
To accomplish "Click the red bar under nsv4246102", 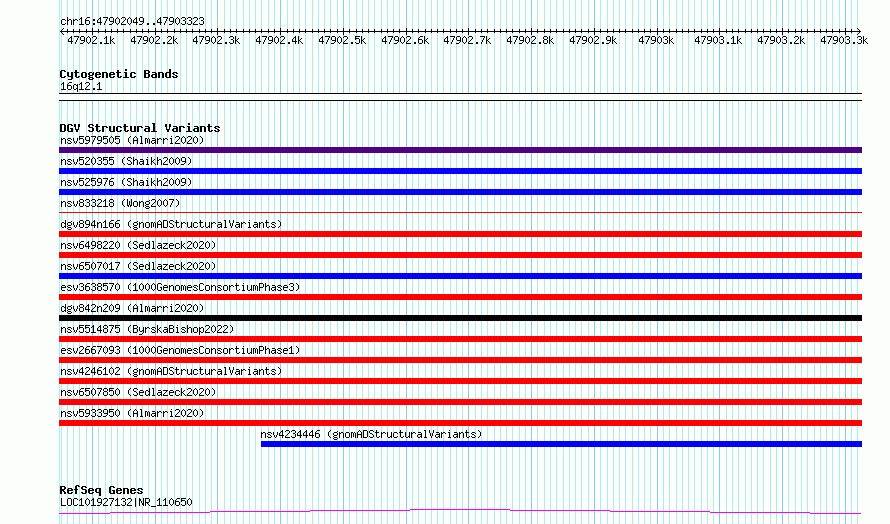I will (x=460, y=381).
